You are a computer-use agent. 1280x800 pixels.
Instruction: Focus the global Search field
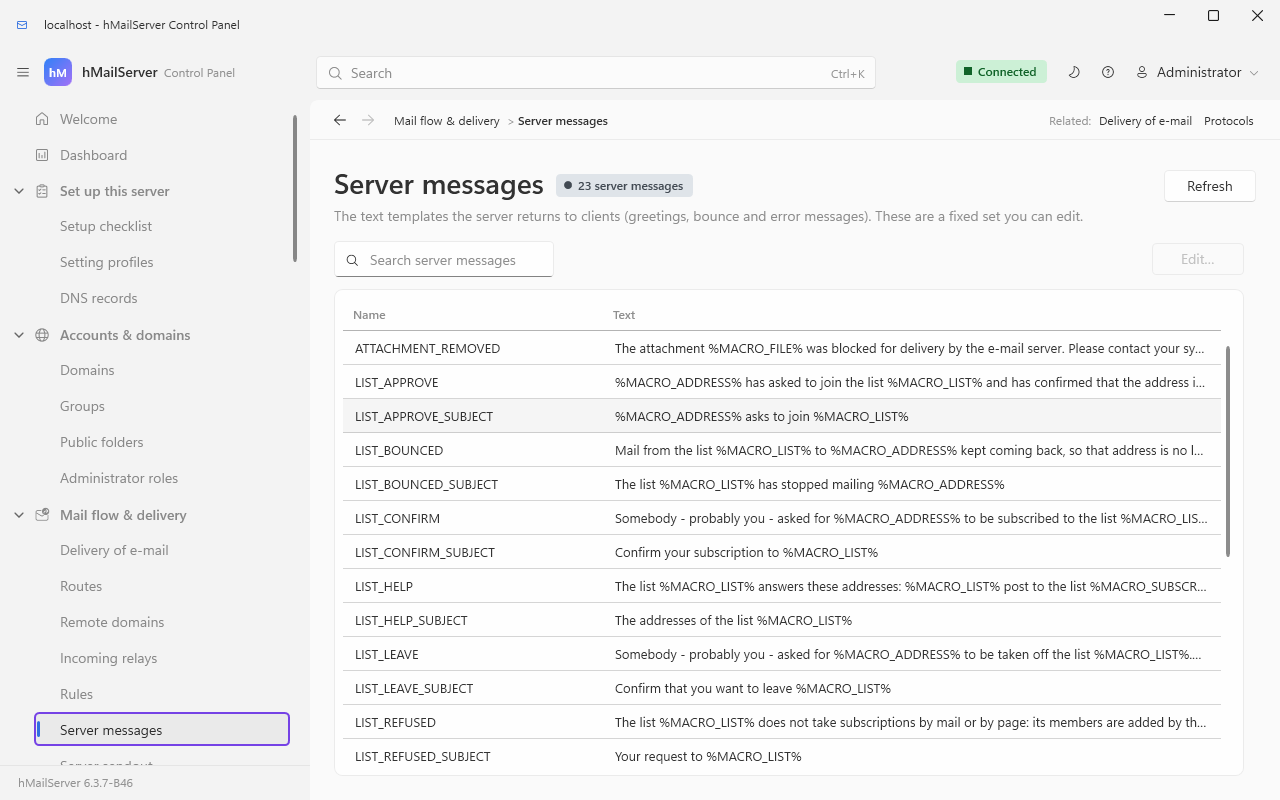[x=596, y=73]
